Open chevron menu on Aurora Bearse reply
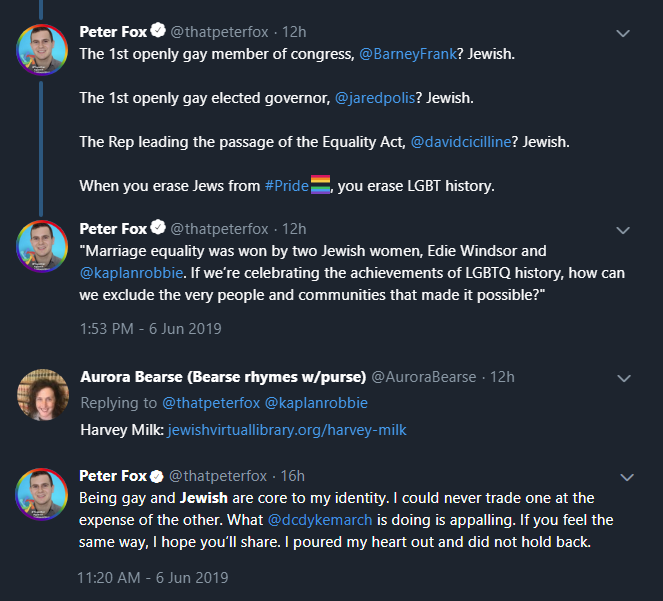The height and width of the screenshot is (601, 663). (623, 378)
